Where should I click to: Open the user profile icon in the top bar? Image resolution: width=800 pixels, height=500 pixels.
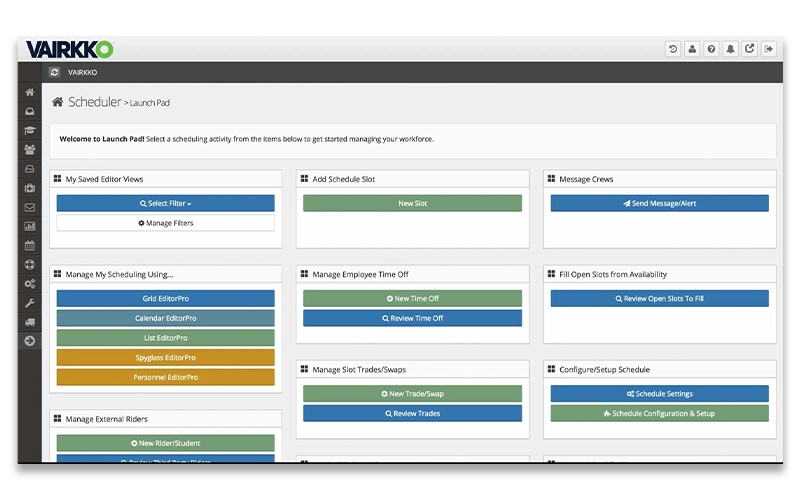(x=692, y=49)
